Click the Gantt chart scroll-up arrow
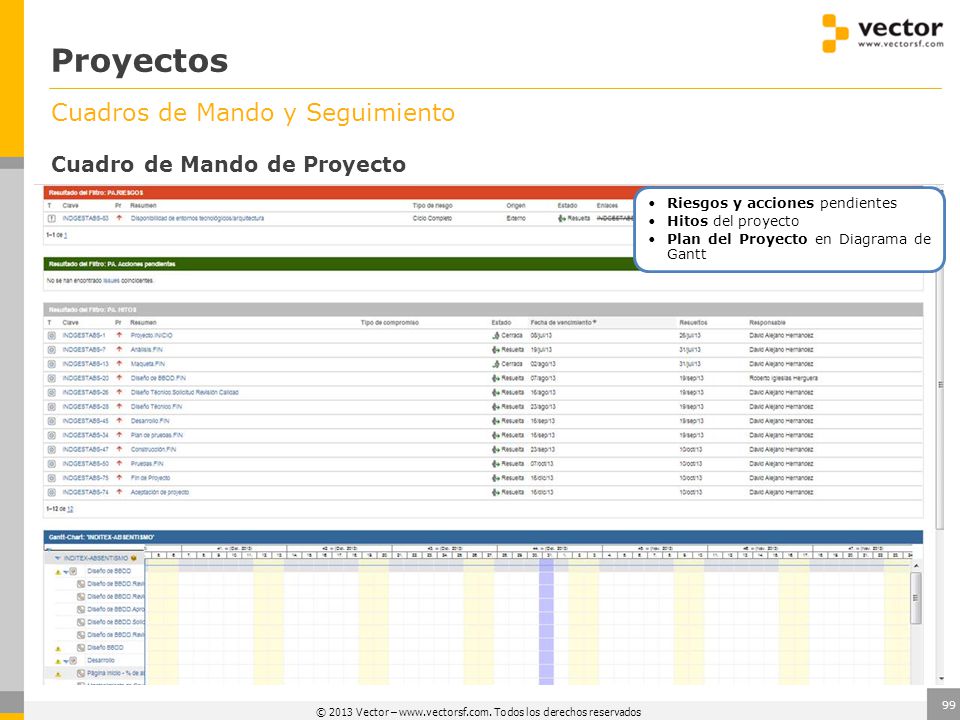The width and height of the screenshot is (960, 720). click(x=916, y=566)
